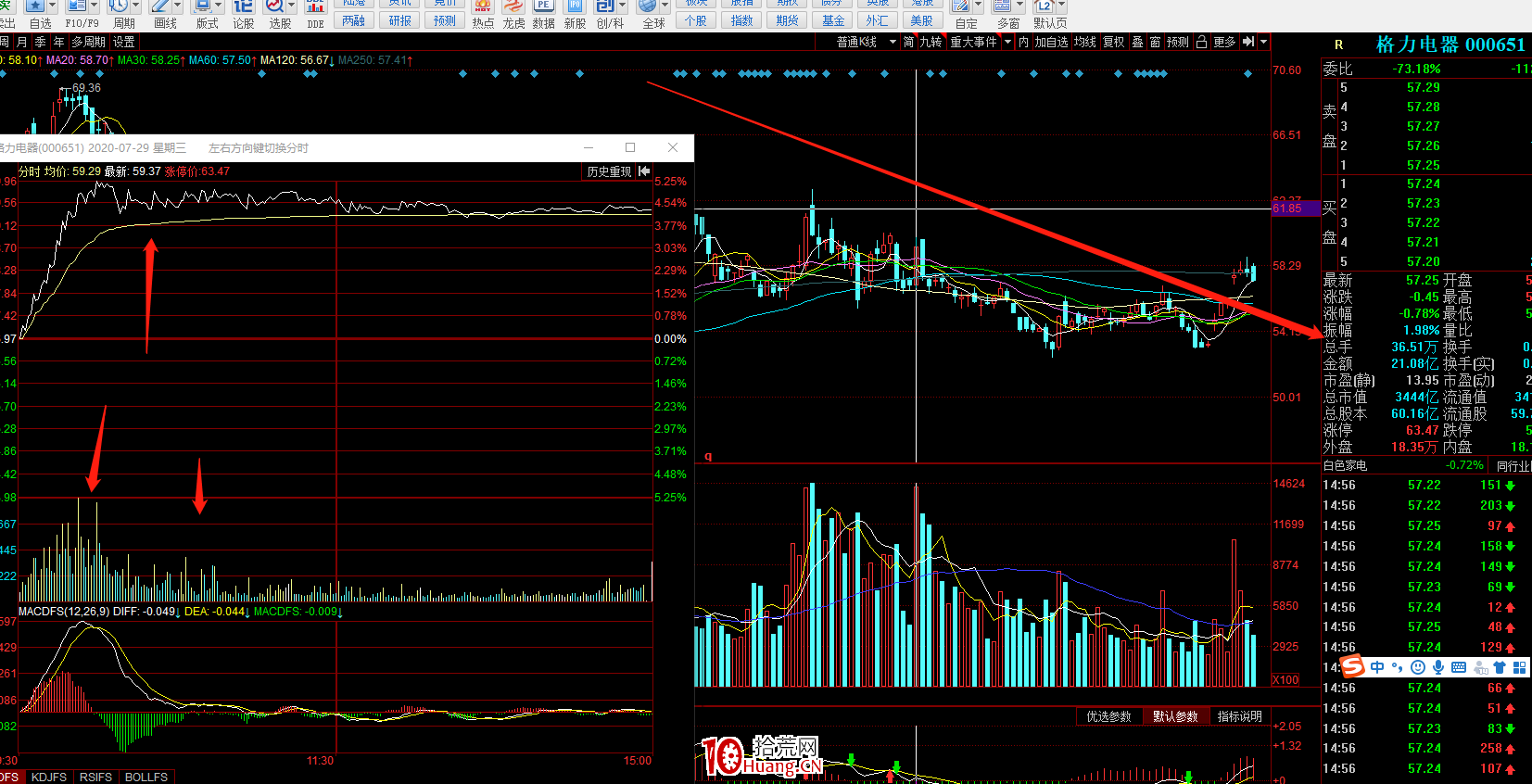
Task: Click the 57.29 sell-5 price level
Action: (1423, 87)
